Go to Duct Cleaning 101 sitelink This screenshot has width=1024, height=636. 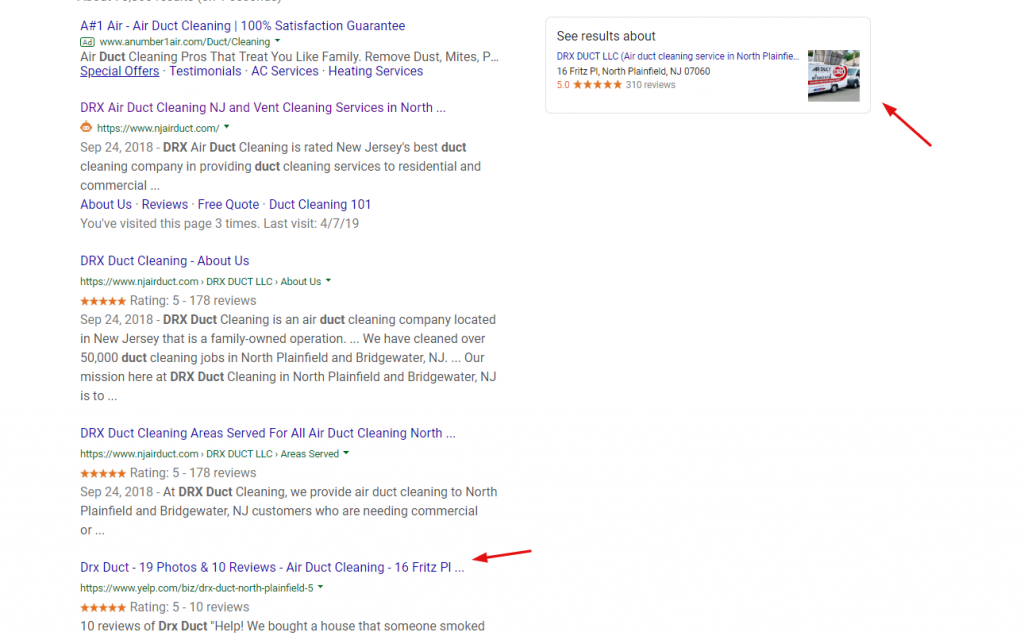tap(320, 204)
